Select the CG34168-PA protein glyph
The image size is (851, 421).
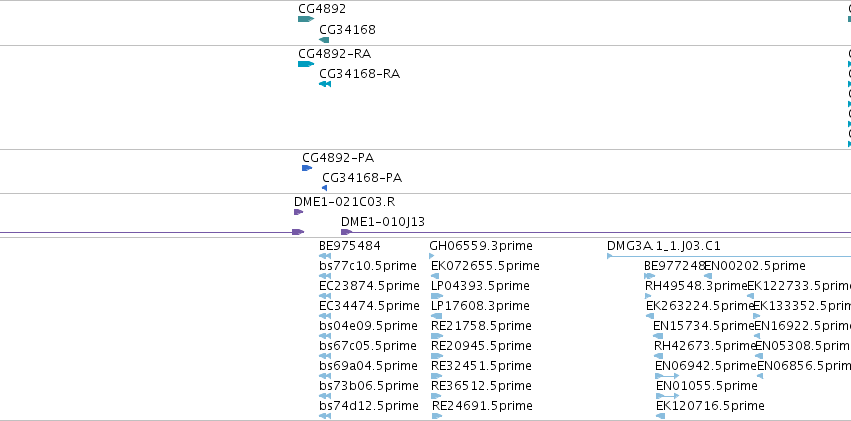coord(325,188)
